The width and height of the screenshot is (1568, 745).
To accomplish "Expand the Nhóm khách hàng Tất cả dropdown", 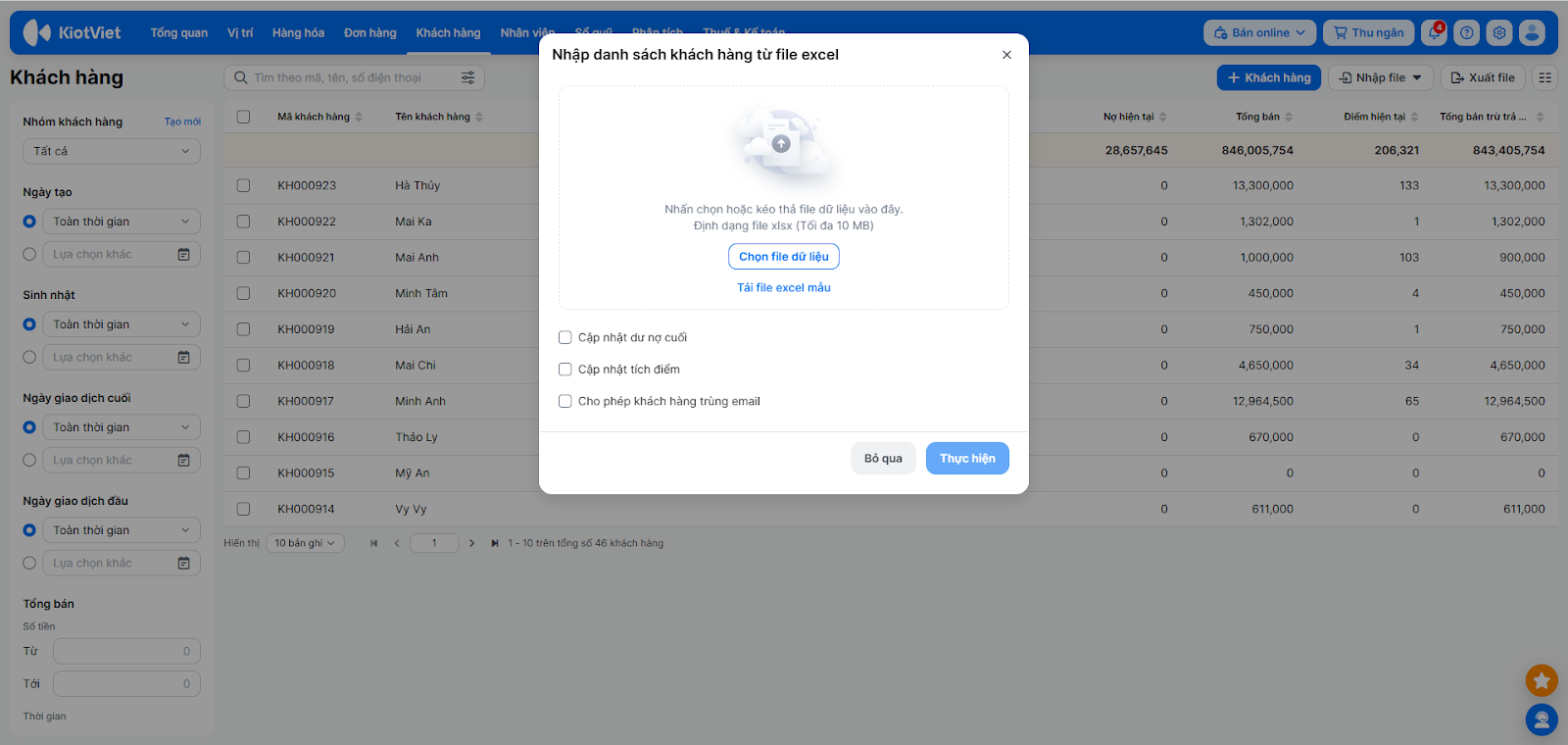I will pos(112,151).
